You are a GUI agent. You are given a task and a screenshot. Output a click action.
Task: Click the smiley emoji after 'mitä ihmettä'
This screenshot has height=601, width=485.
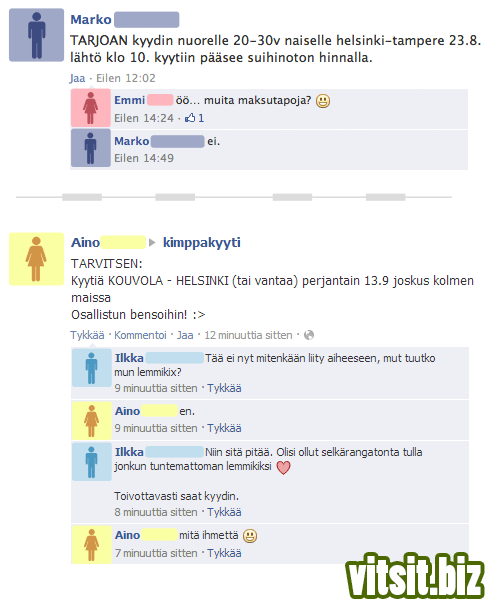(250, 536)
